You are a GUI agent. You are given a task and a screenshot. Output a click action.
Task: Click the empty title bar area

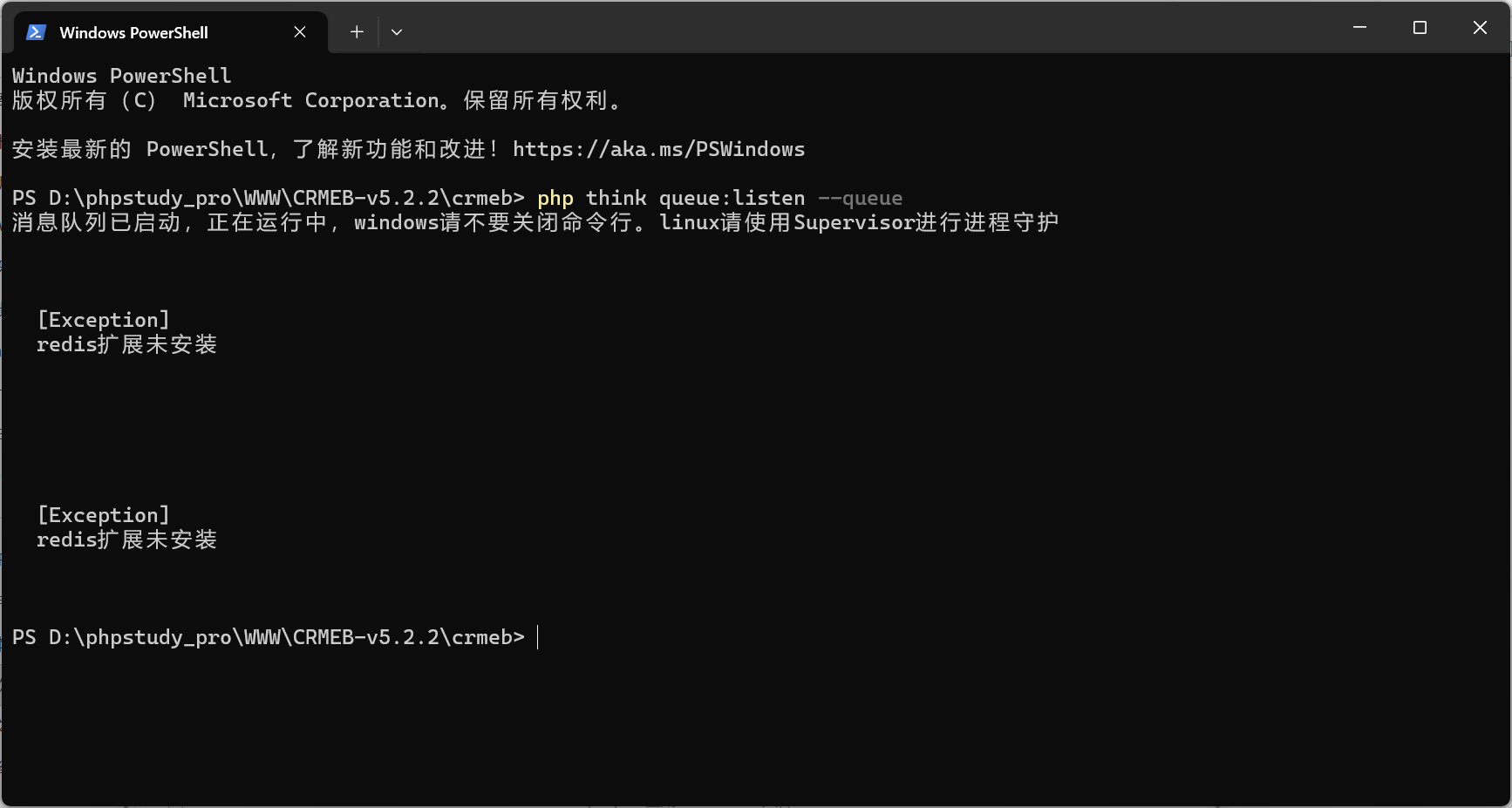(x=872, y=28)
